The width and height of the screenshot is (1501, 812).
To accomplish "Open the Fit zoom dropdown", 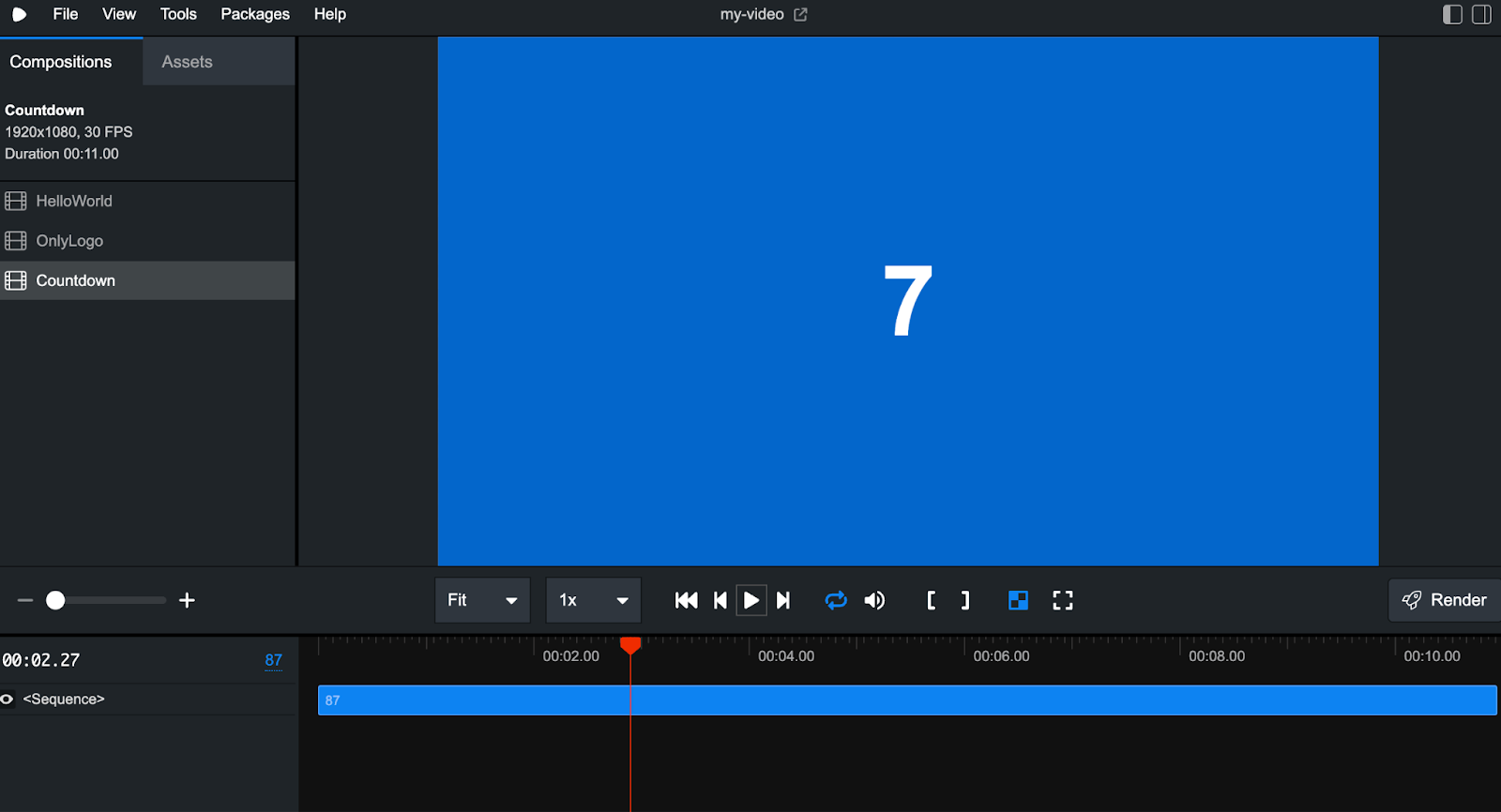I will (482, 600).
